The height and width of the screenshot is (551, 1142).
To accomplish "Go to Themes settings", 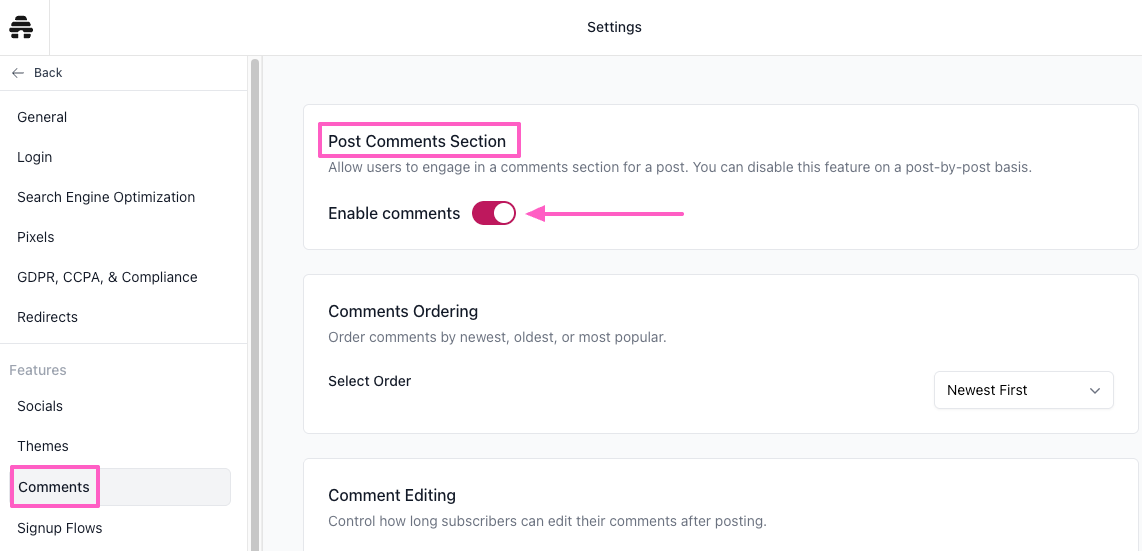I will coord(42,446).
